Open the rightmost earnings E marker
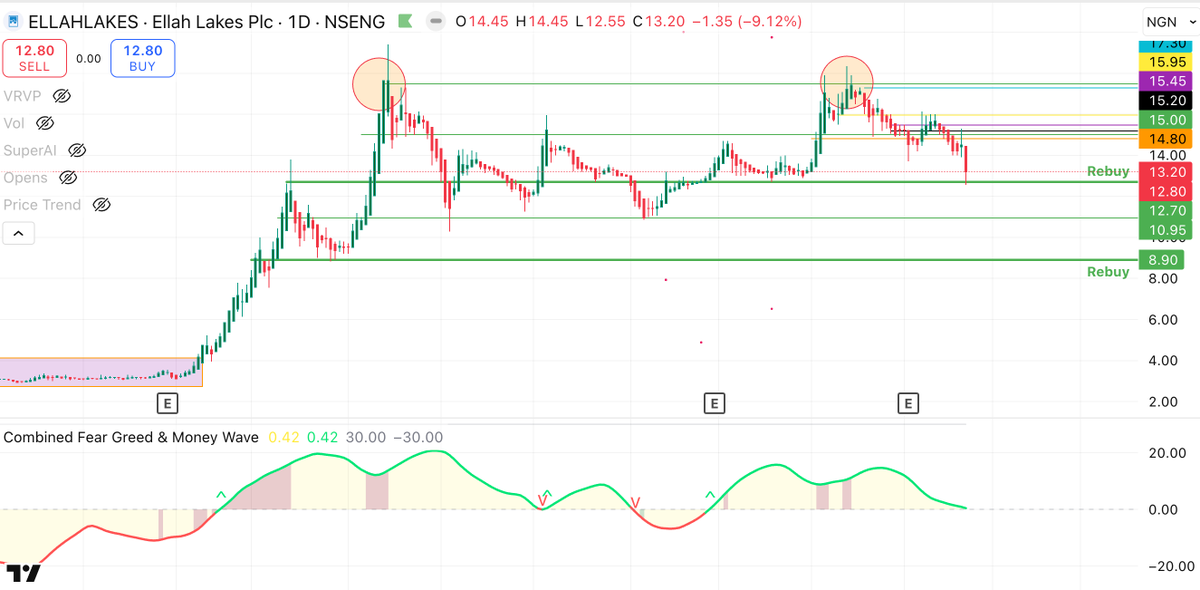 (908, 403)
